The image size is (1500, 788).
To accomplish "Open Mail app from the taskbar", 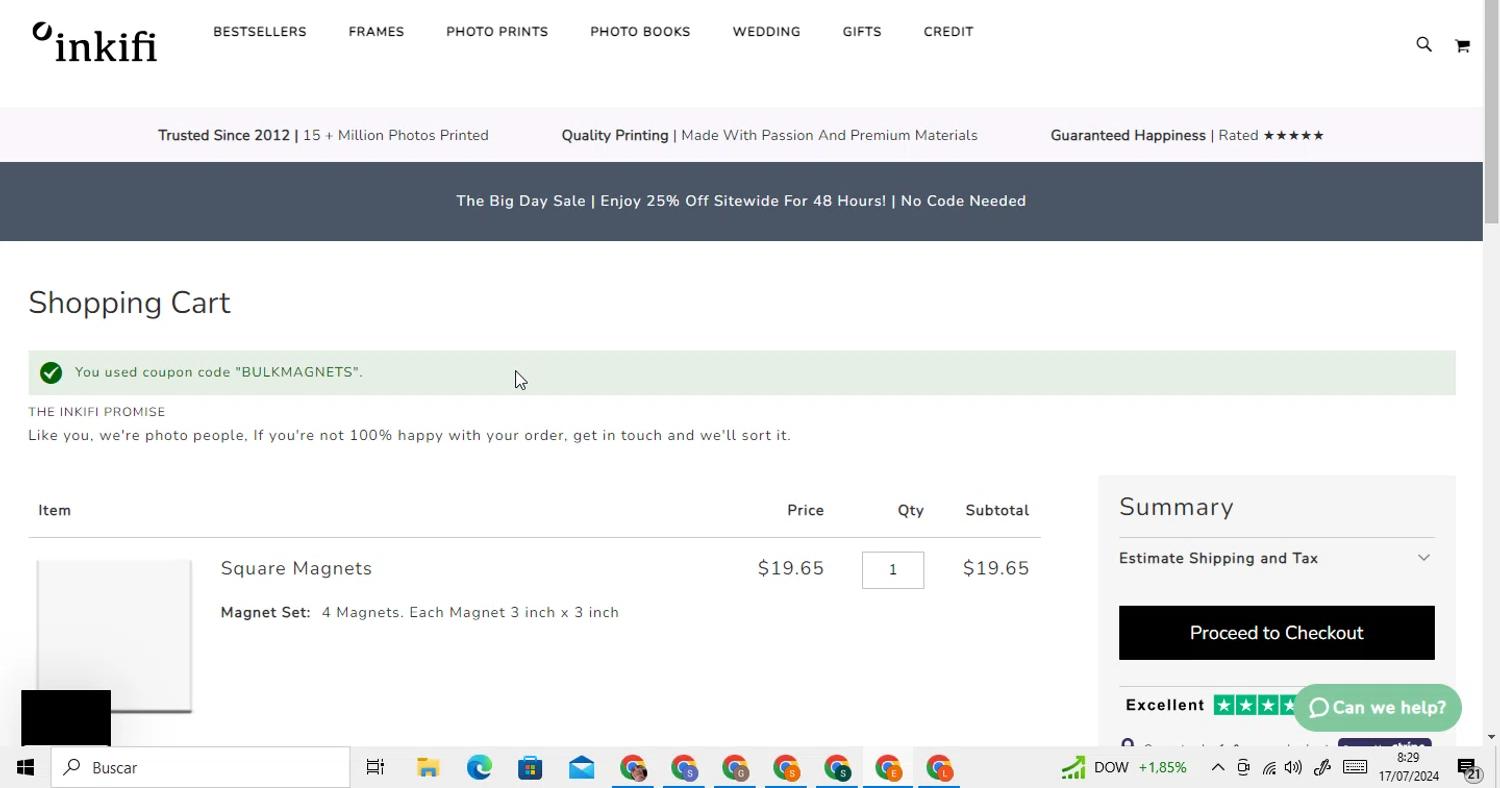I will tap(581, 768).
